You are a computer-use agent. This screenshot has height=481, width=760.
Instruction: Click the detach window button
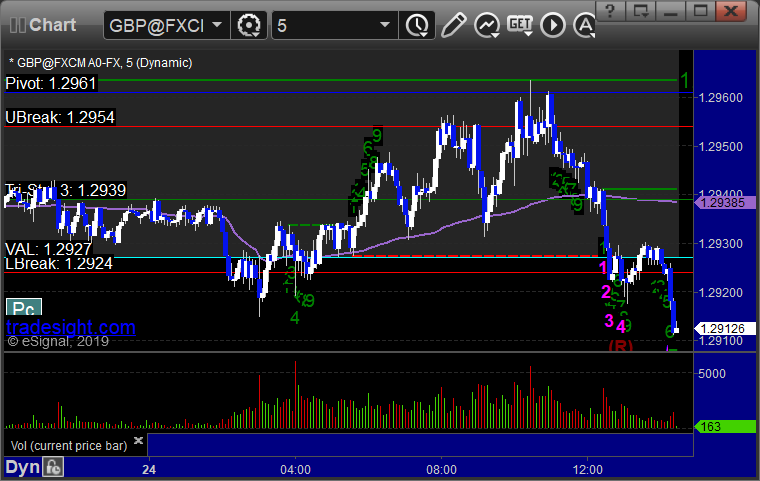coord(640,10)
